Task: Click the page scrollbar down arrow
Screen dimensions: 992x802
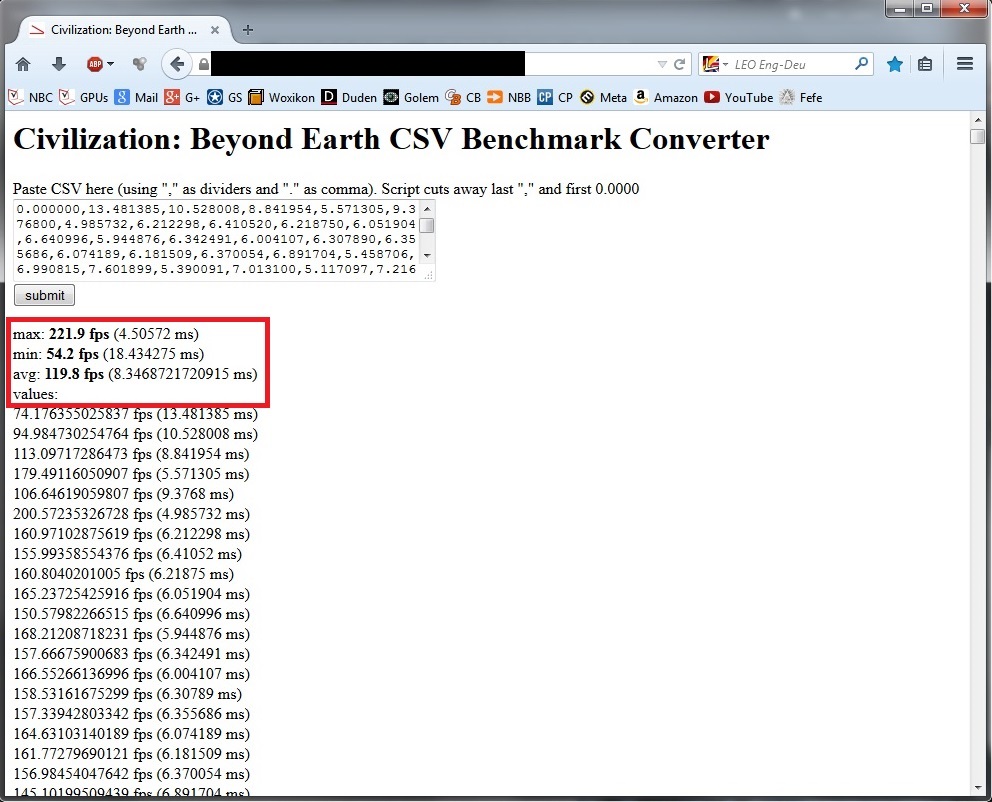Action: pos(978,788)
